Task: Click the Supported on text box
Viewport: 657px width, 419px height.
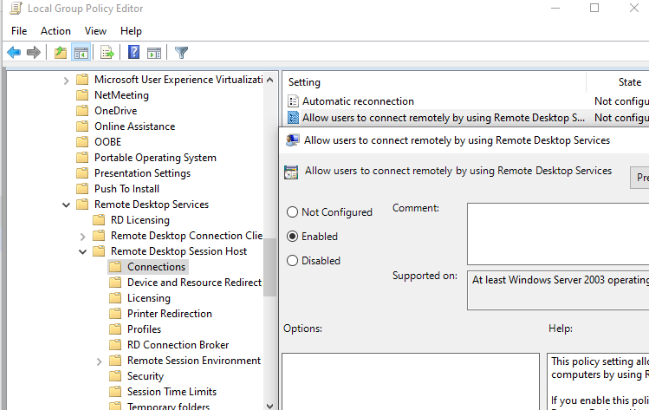Action: pyautogui.click(x=559, y=290)
